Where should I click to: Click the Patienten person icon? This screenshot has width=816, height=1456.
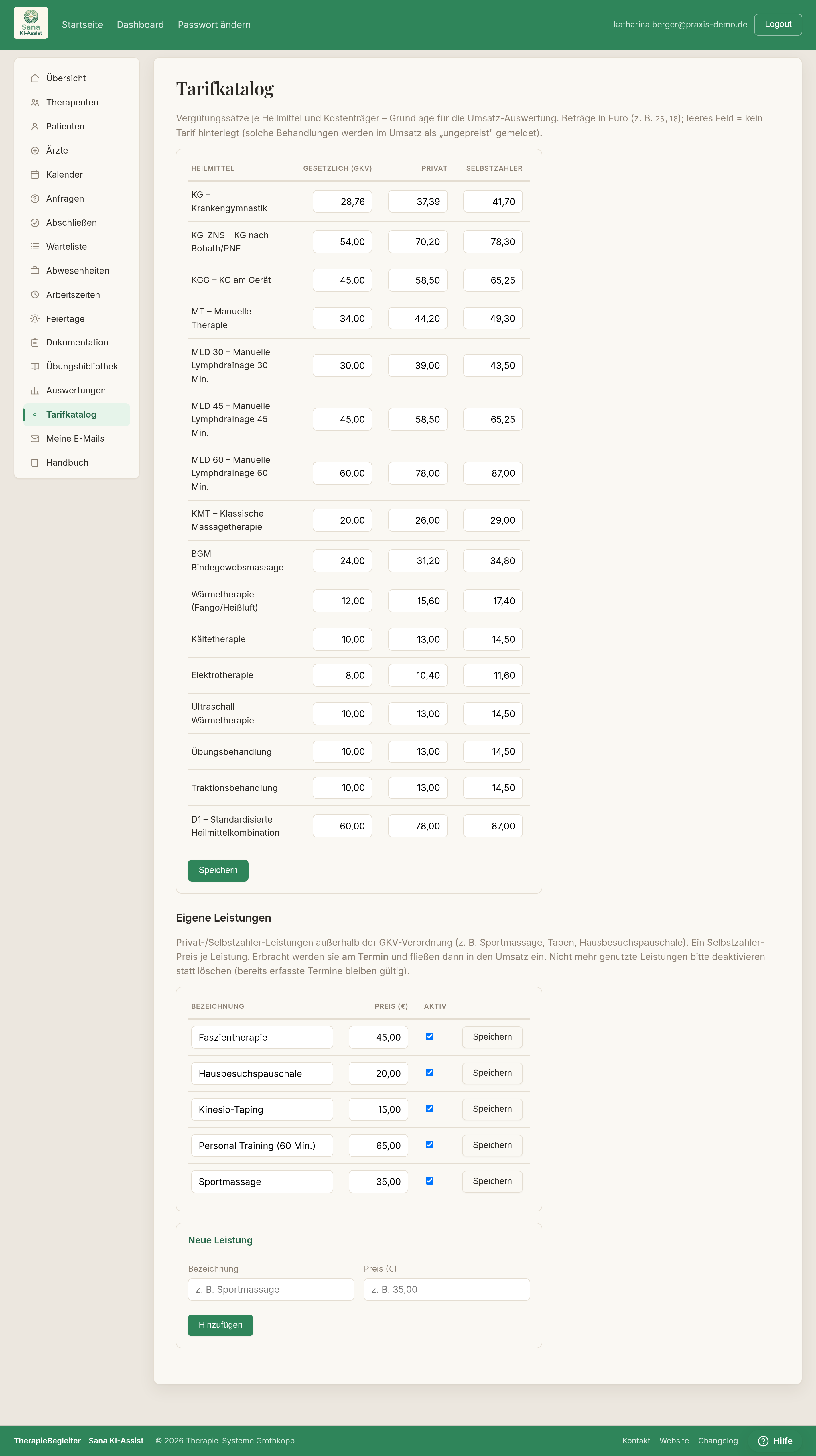pos(35,127)
